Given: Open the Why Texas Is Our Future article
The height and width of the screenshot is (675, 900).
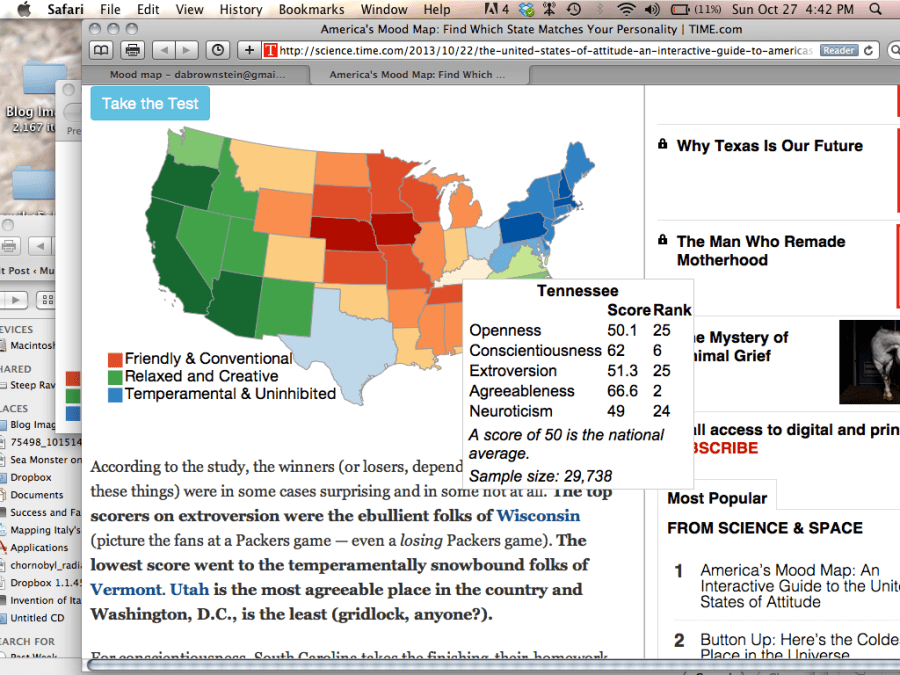Looking at the screenshot, I should 769,146.
